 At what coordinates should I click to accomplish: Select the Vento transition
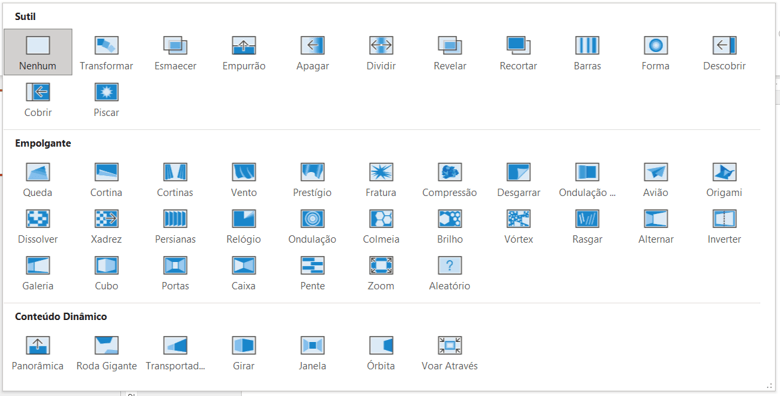pos(244,179)
